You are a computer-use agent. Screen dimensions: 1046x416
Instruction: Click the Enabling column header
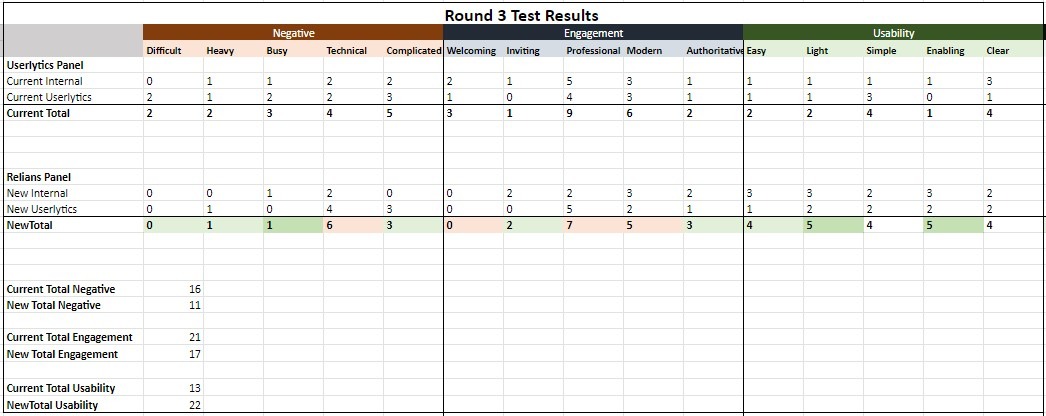[945, 51]
